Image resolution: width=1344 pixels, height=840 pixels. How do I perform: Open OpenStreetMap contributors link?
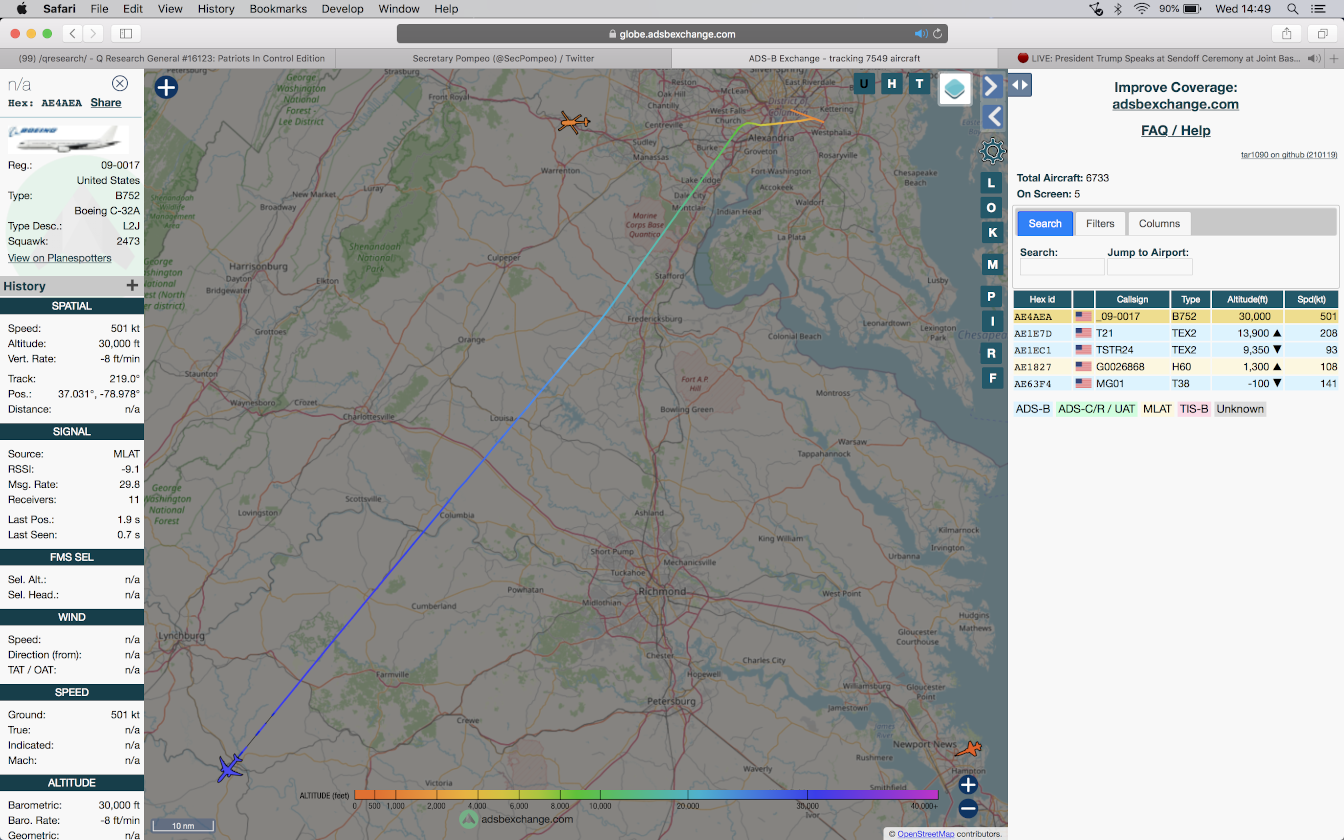pyautogui.click(x=925, y=833)
